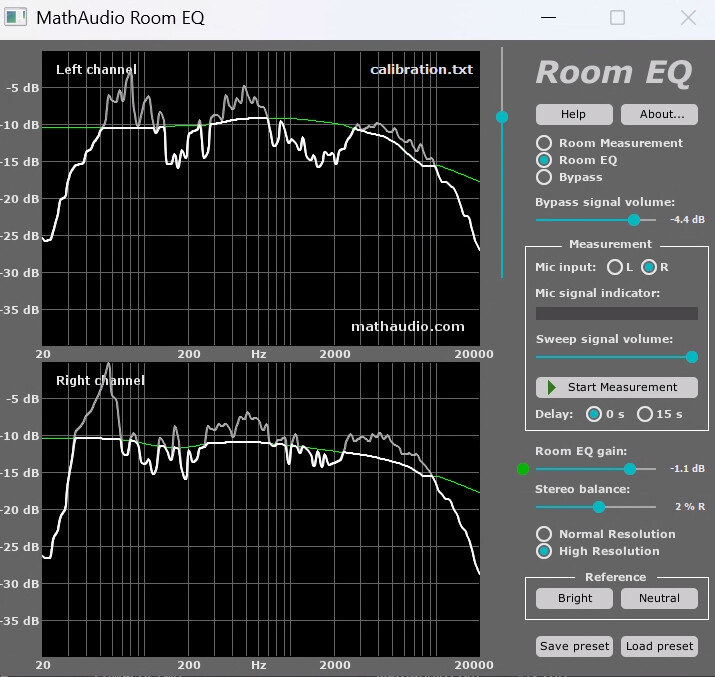Maximize the MathAudio Room EQ window
This screenshot has width=715, height=677.
pyautogui.click(x=617, y=18)
